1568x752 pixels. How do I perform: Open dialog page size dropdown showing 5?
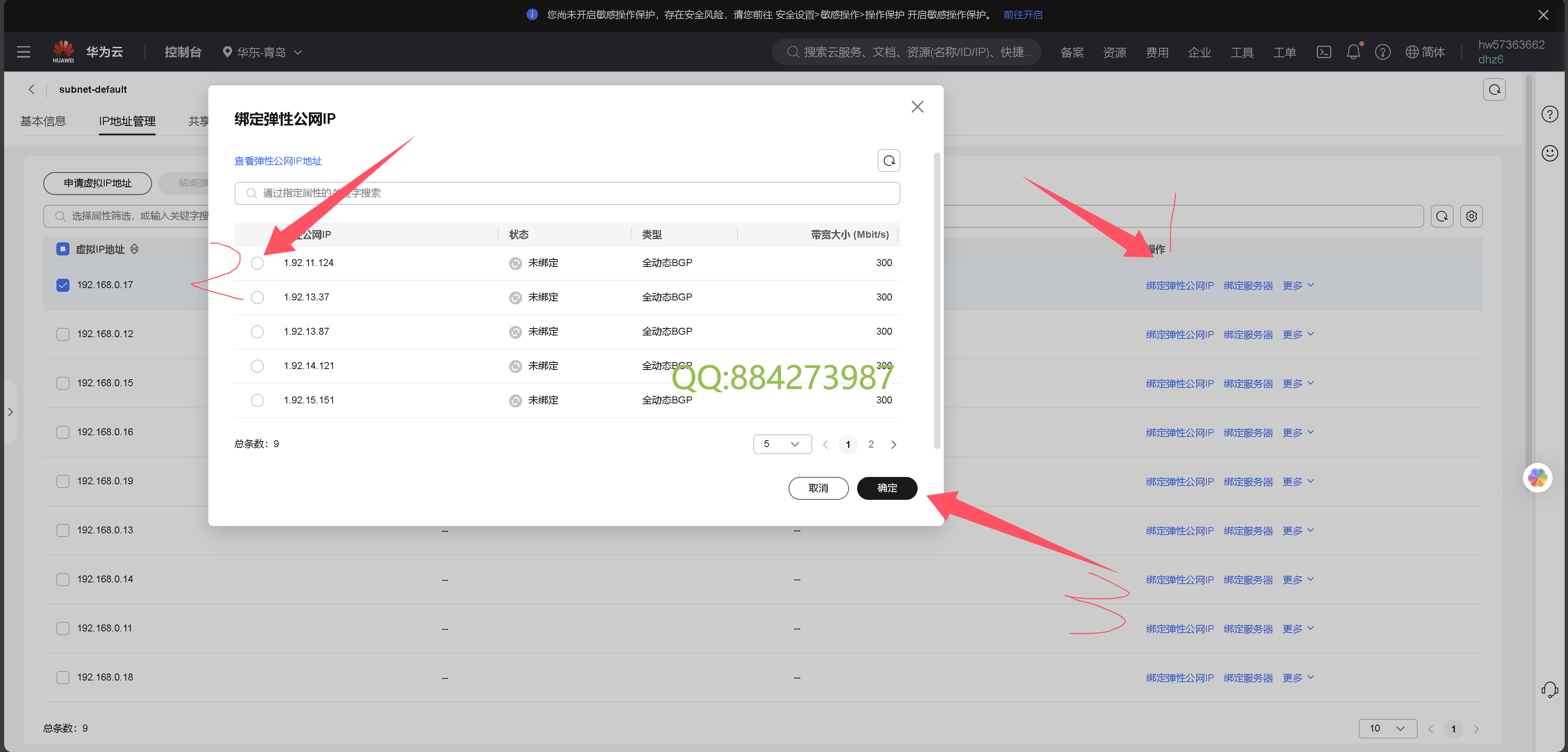pyautogui.click(x=782, y=445)
